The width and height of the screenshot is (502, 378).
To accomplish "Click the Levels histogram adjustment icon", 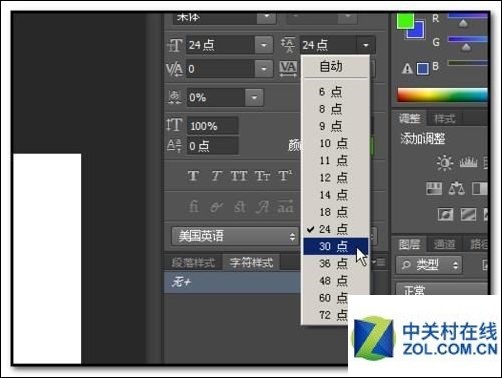I will [x=468, y=163].
